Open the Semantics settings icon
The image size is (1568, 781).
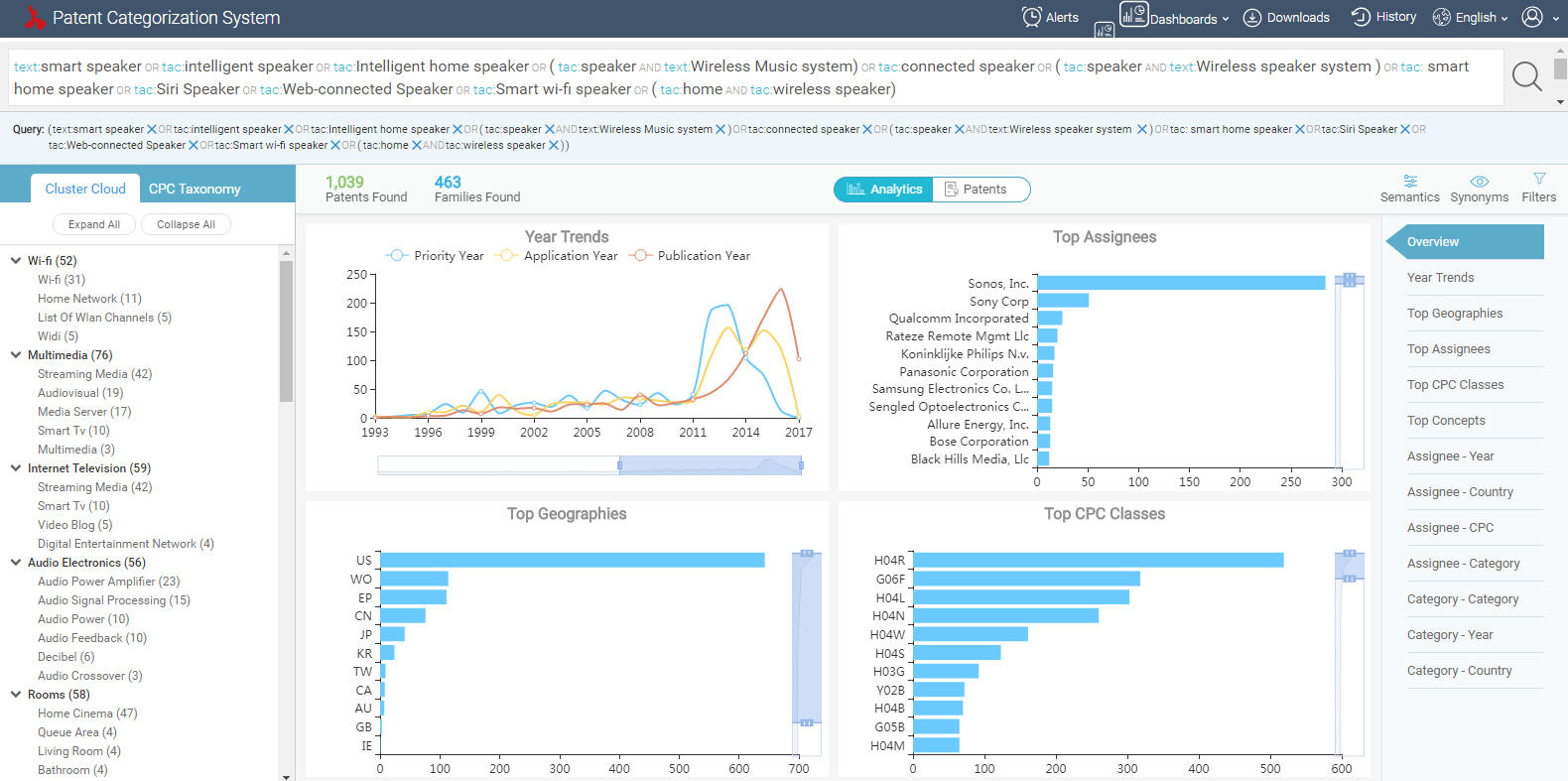click(1409, 182)
